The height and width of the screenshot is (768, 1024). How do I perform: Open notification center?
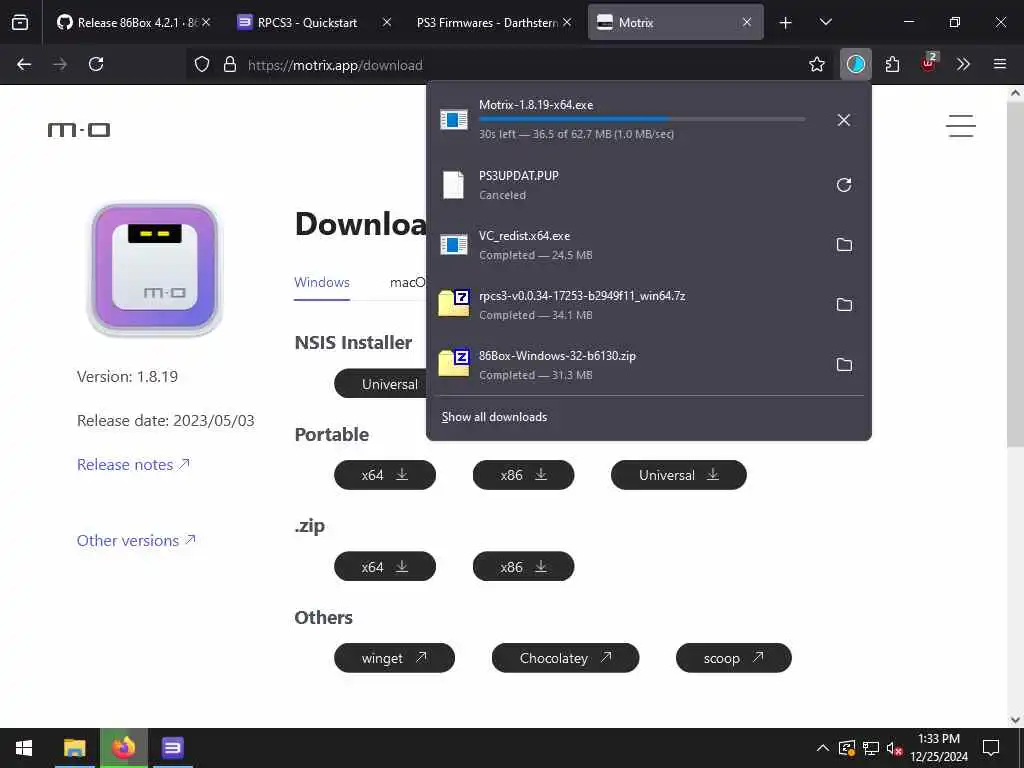(991, 748)
